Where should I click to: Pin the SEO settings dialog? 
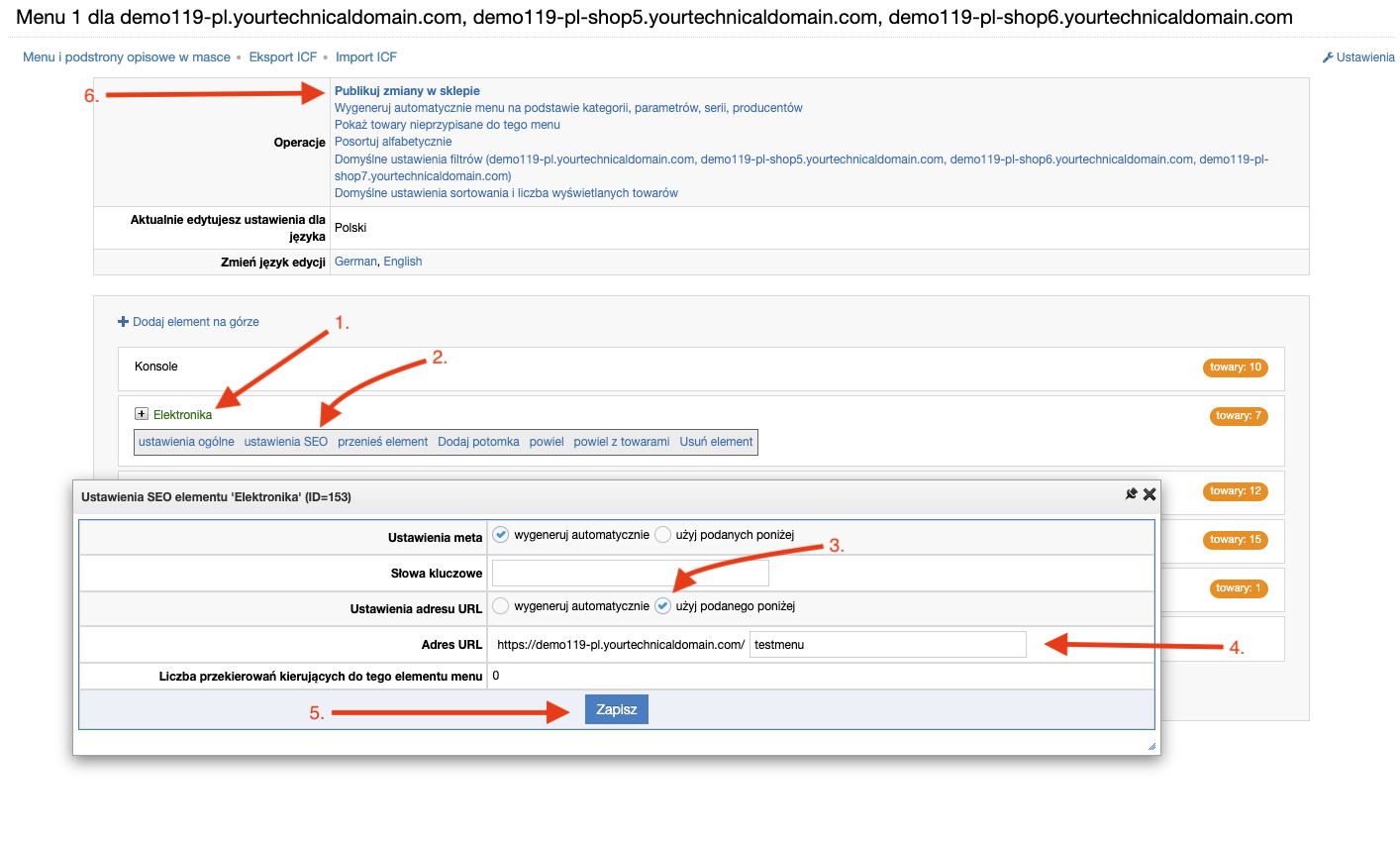pyautogui.click(x=1132, y=494)
